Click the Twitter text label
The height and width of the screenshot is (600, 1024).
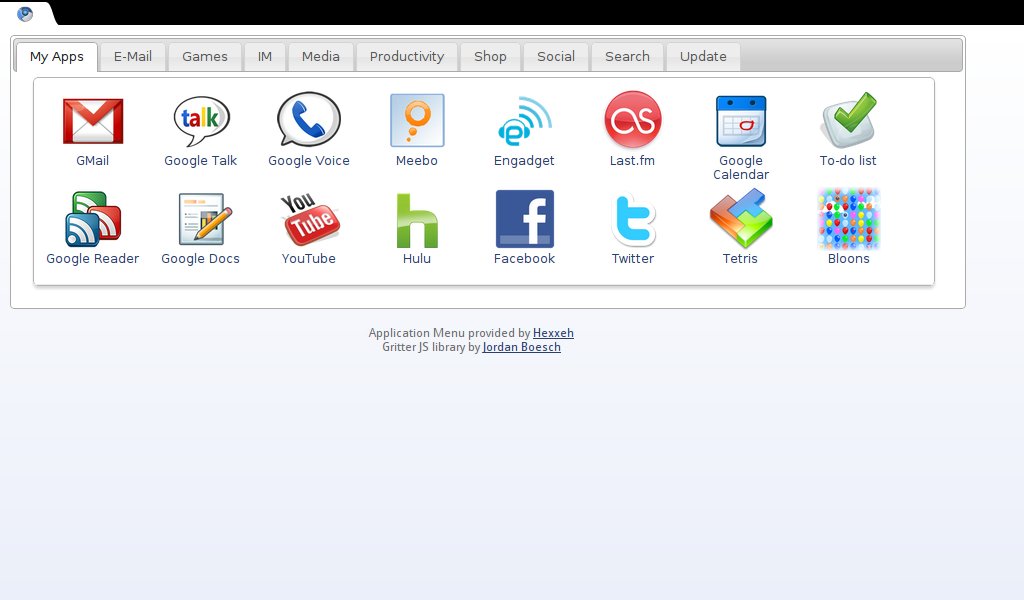(633, 259)
